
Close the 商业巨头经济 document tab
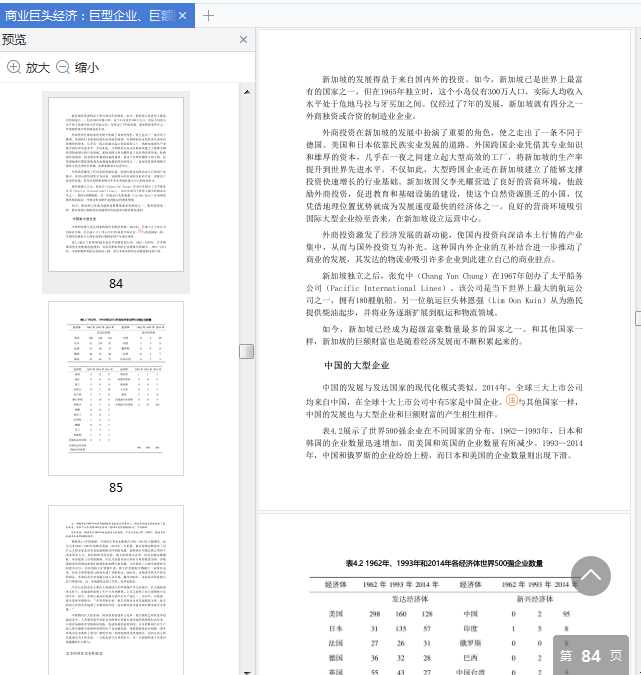(183, 16)
